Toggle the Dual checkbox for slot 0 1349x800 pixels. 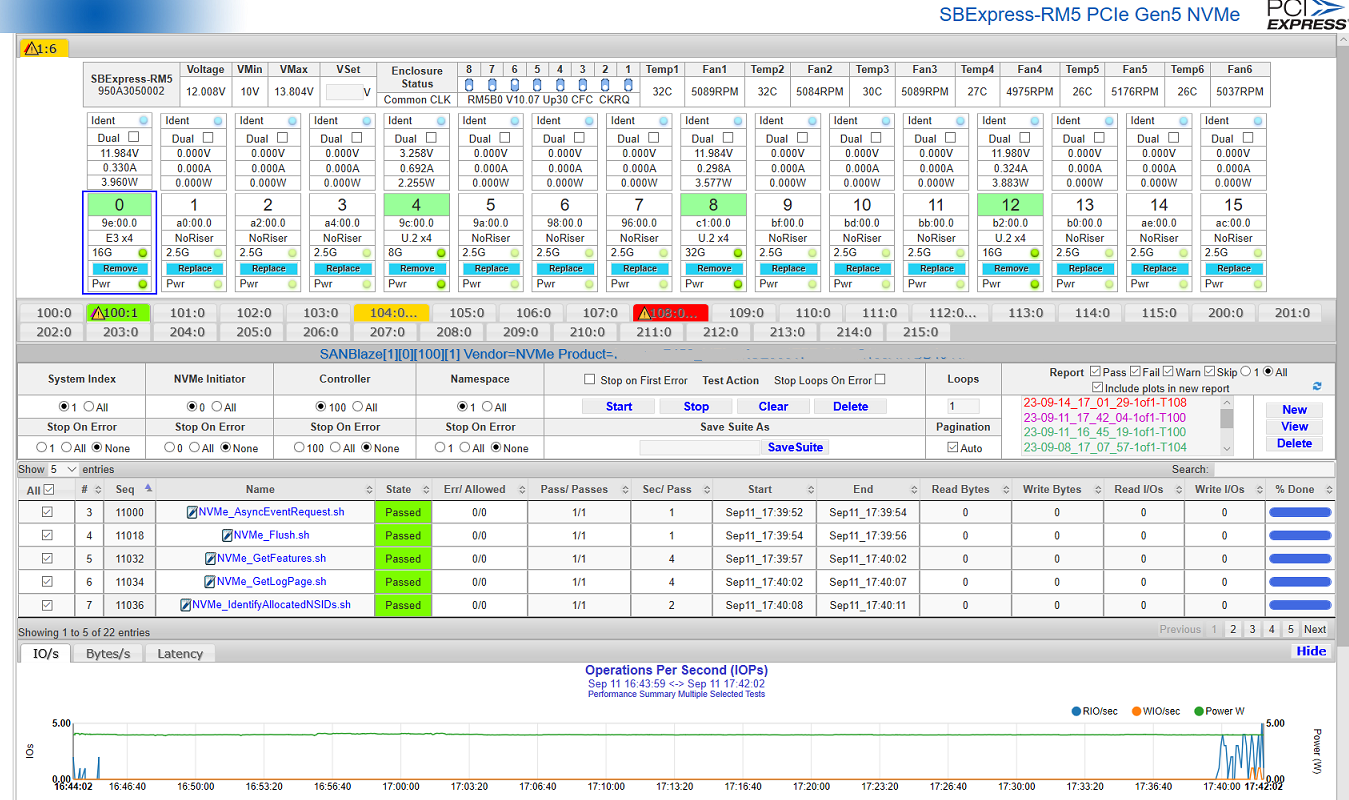[134, 138]
